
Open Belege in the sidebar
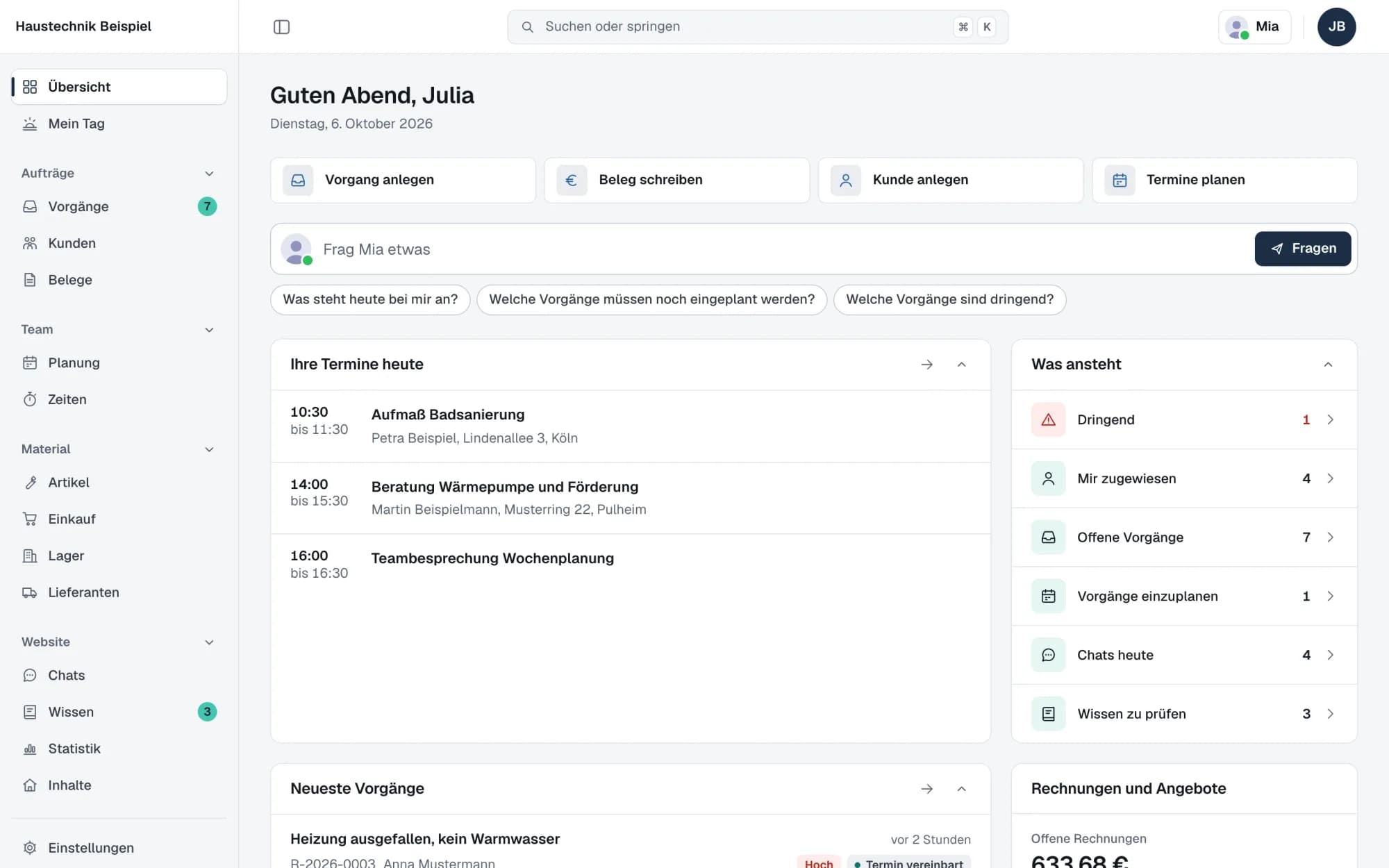(119, 280)
